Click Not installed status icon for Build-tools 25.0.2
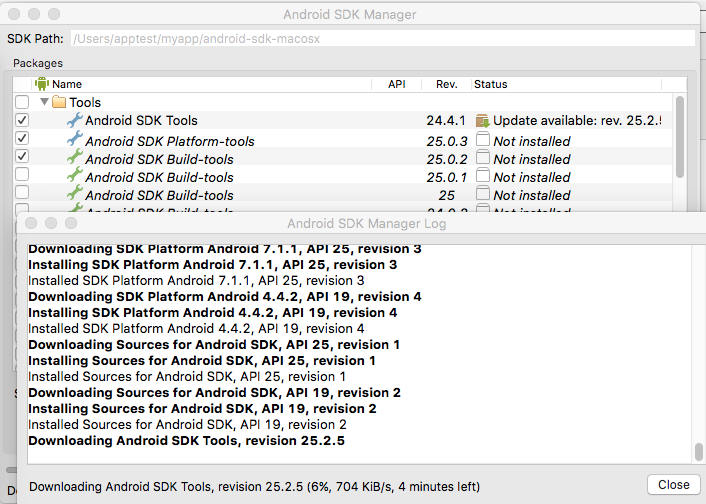This screenshot has width=706, height=504. [x=483, y=157]
